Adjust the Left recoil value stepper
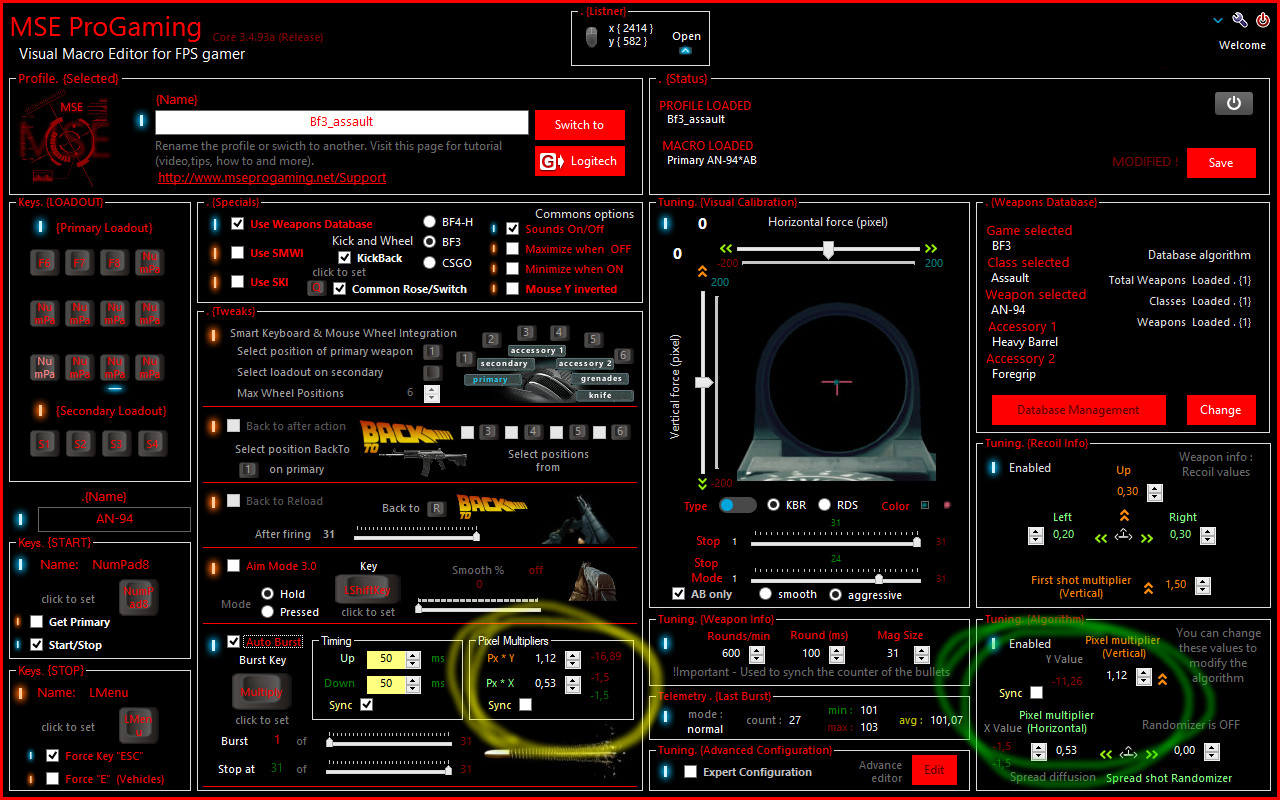The height and width of the screenshot is (800, 1280). (1036, 535)
